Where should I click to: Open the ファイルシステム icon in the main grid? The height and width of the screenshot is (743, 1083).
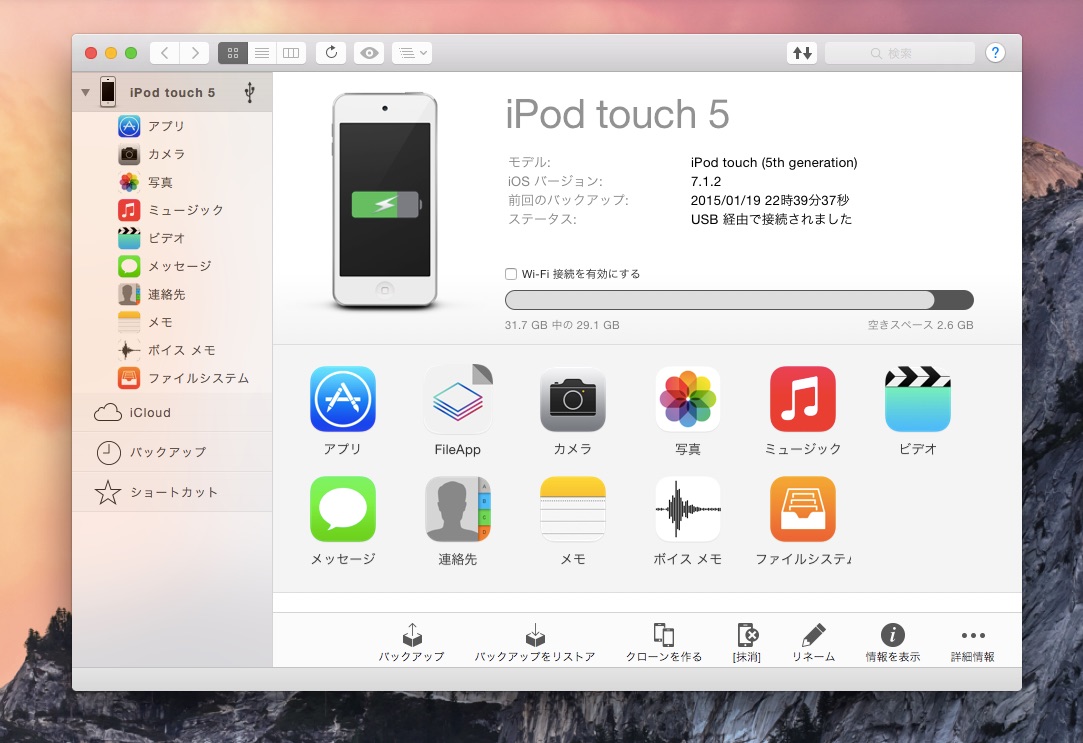[x=803, y=509]
